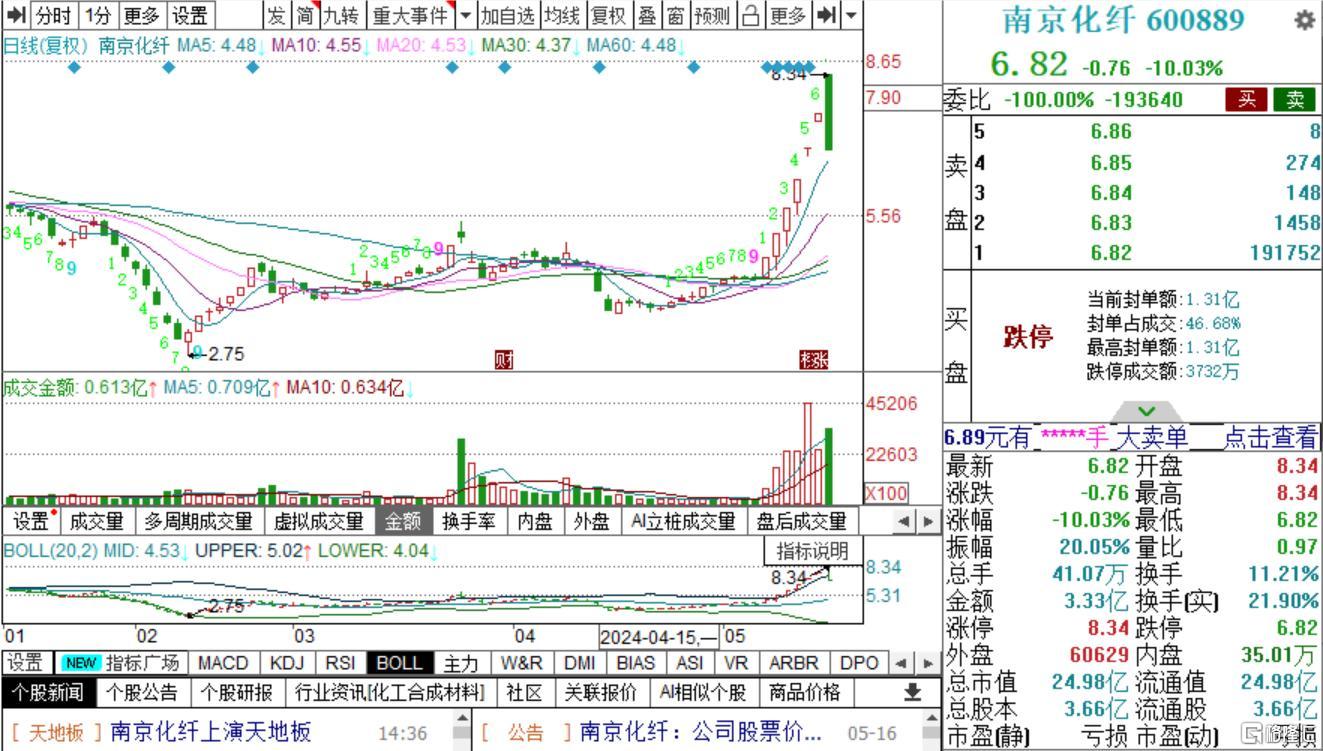Toggle the 预测 forecast option
Screen dimensions: 1323x751
pyautogui.click(x=712, y=15)
